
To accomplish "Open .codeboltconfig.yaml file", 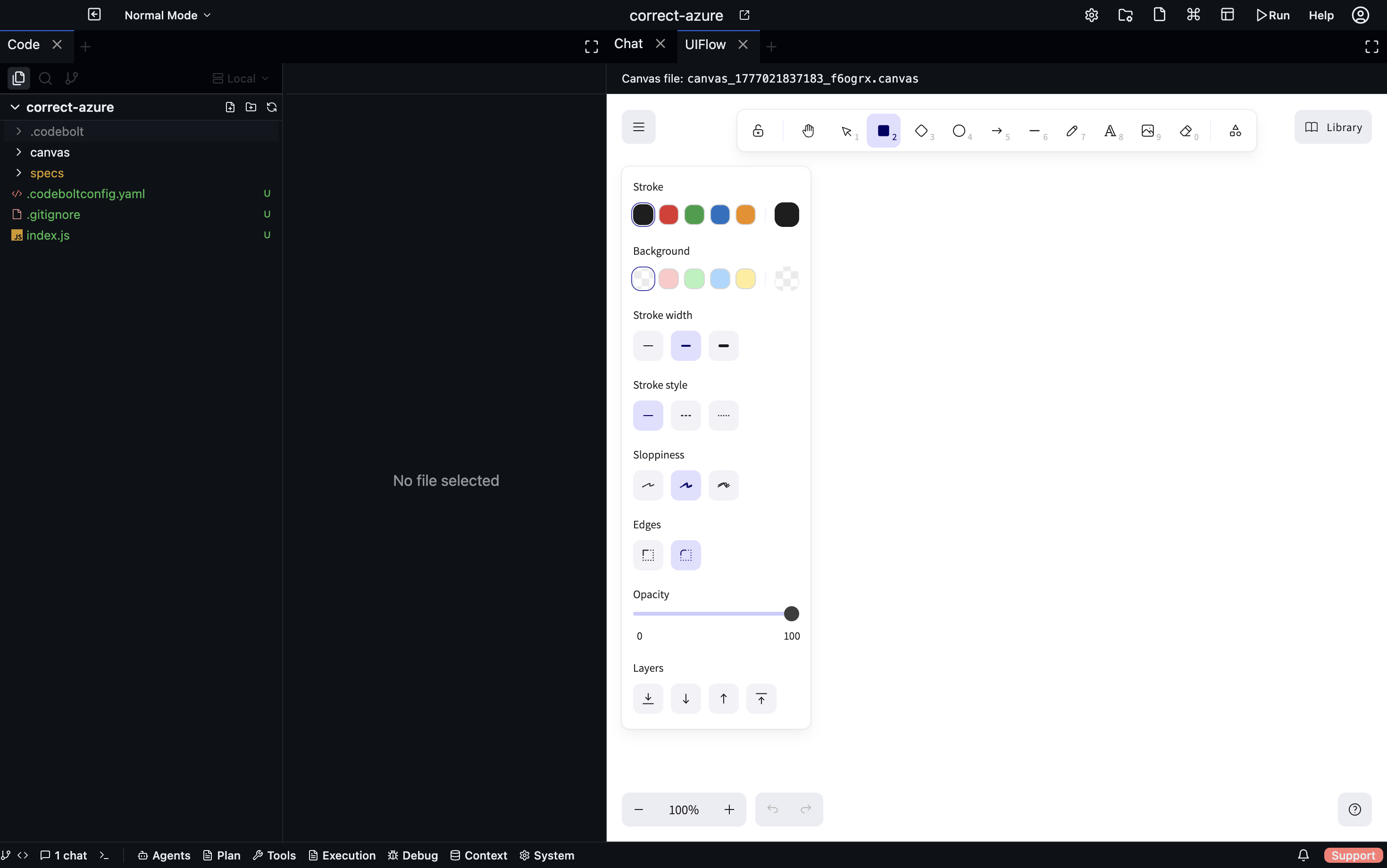I will pyautogui.click(x=141, y=194).
